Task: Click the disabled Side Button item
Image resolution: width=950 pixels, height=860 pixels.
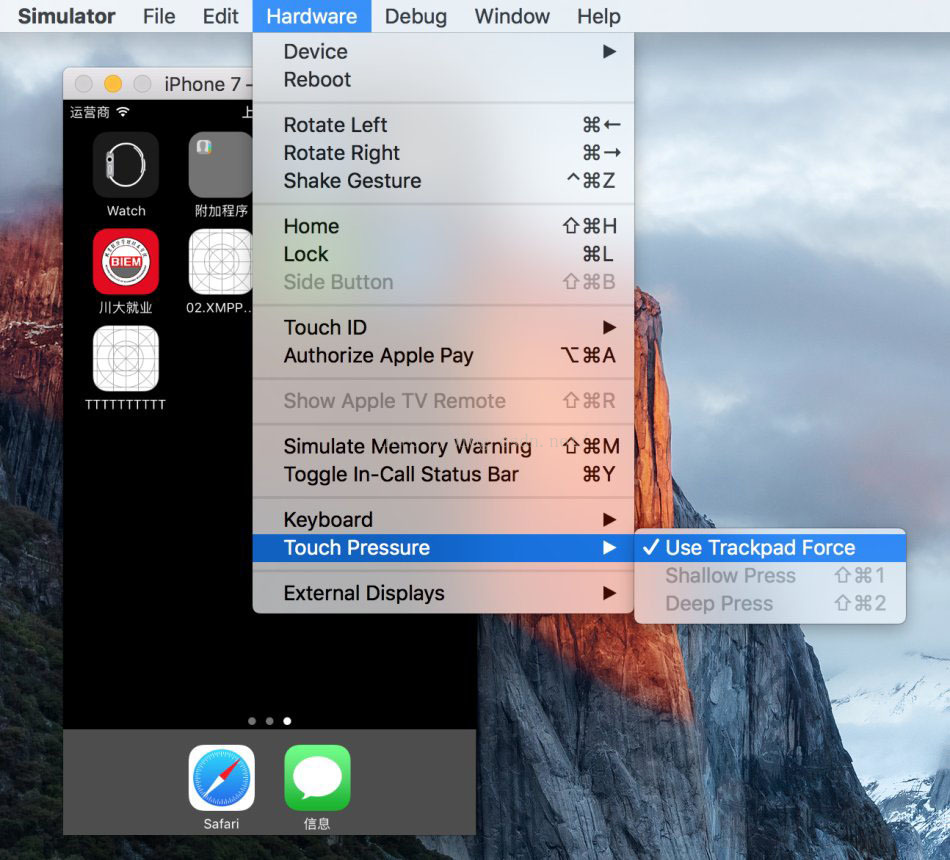Action: point(443,282)
